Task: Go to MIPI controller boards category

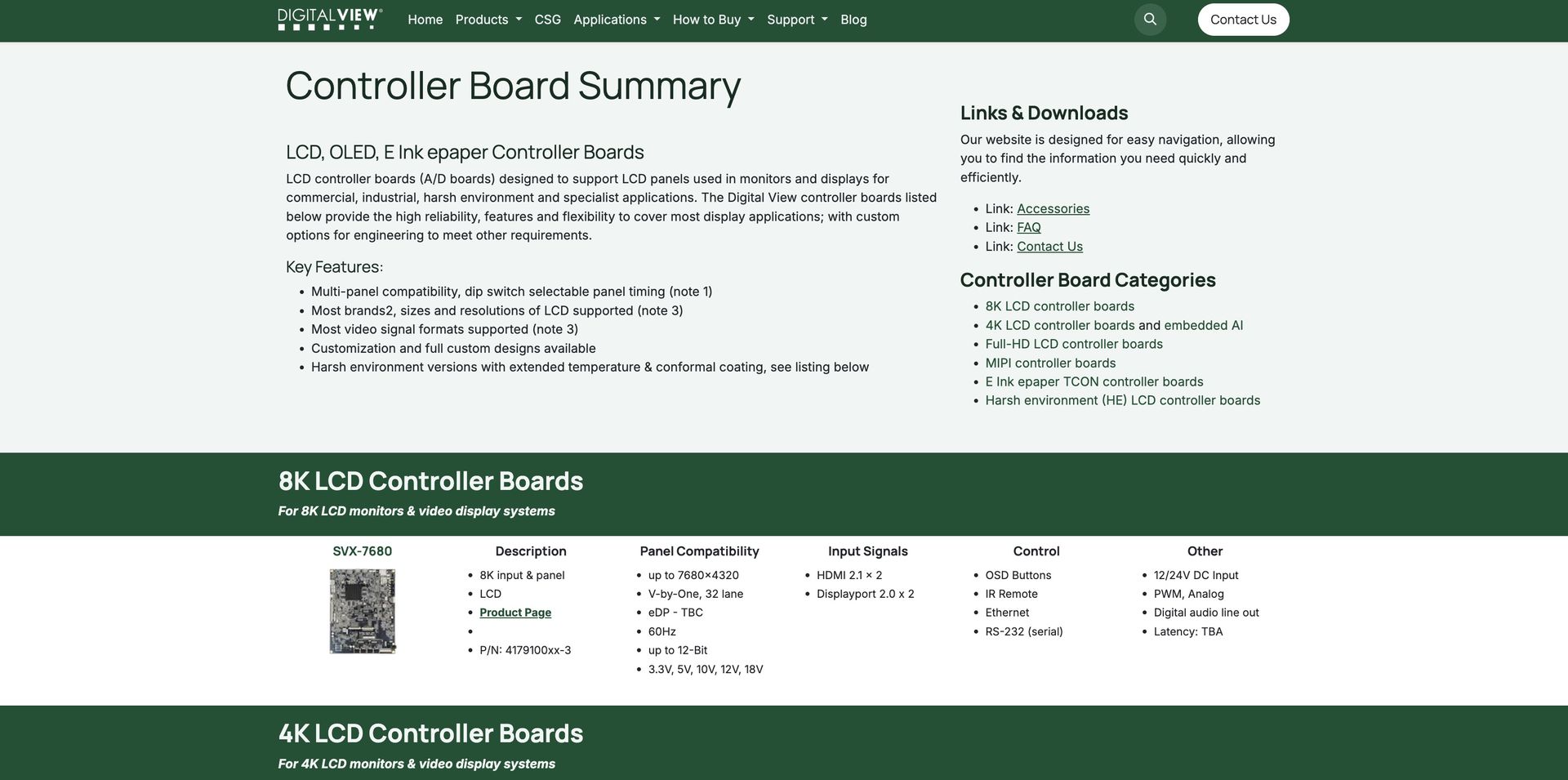Action: pos(1050,363)
